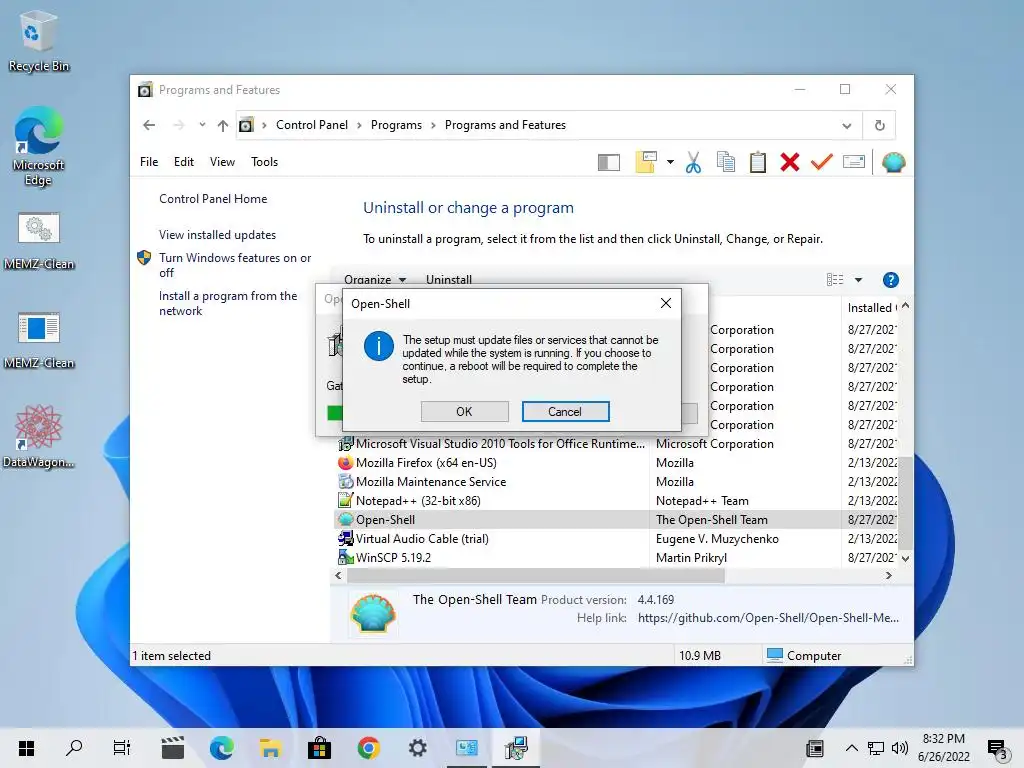Click the red X Delete toolbar icon
This screenshot has width=1024, height=768.
coord(790,162)
